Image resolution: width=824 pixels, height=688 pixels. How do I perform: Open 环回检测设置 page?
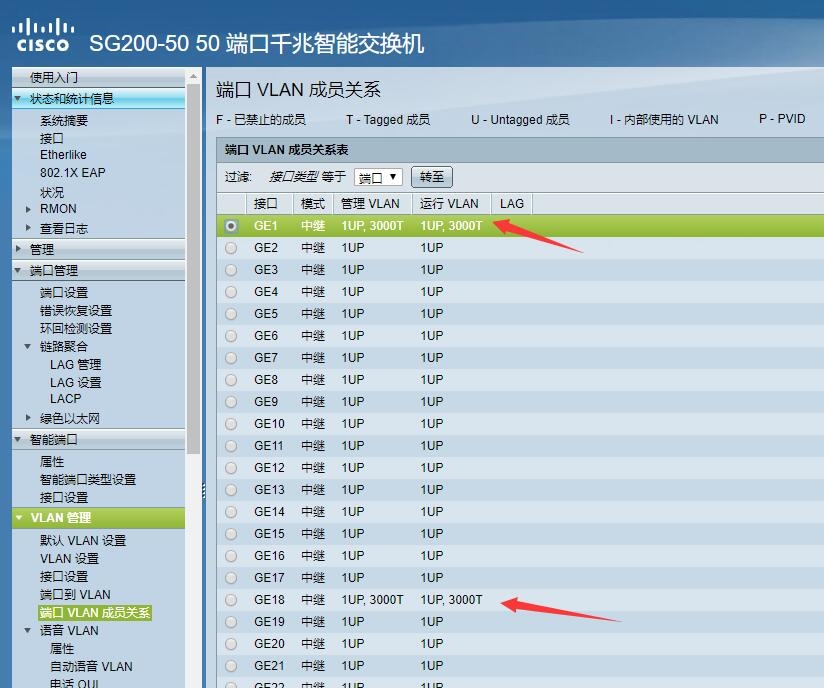coord(76,328)
